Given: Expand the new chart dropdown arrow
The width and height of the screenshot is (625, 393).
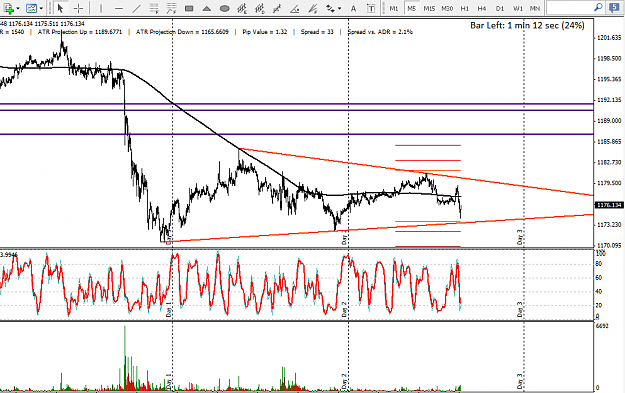Looking at the screenshot, I should [18, 8].
